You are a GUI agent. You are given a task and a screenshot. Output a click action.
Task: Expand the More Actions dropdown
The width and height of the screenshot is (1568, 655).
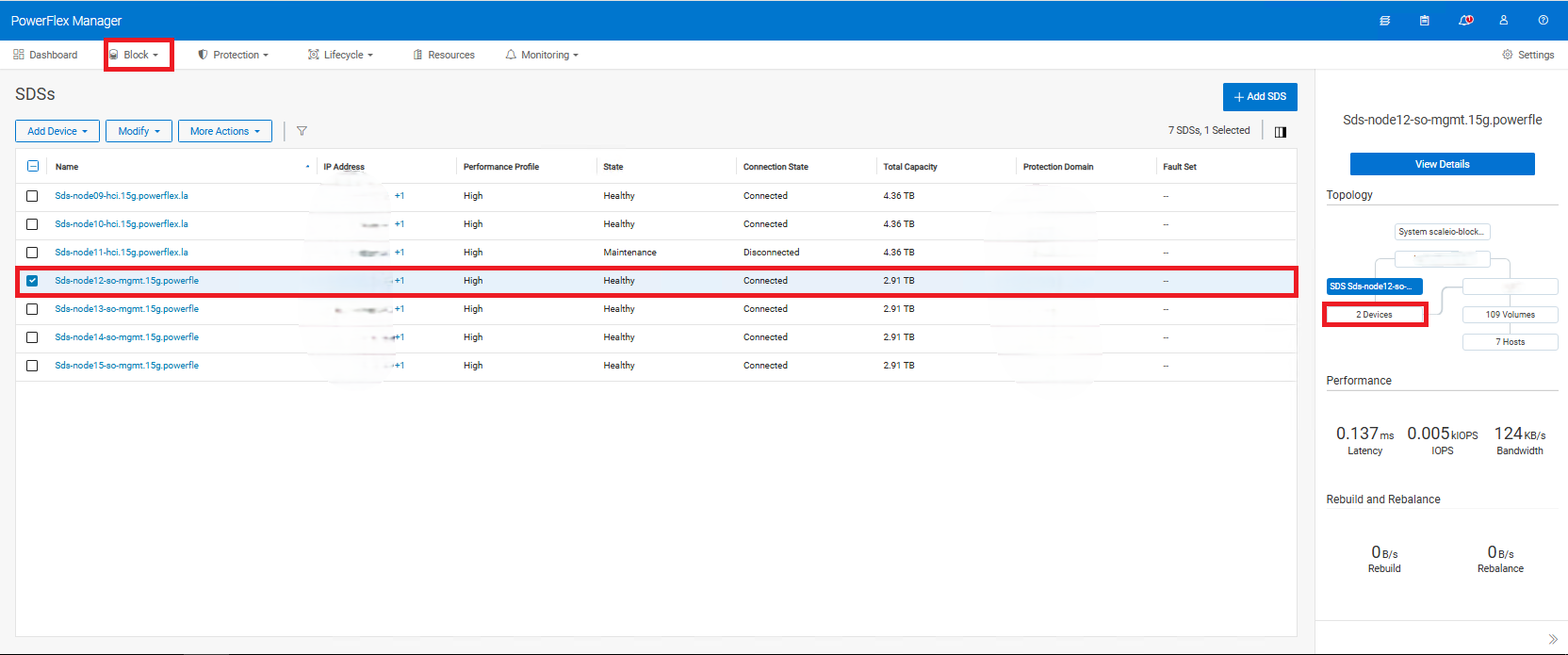(x=224, y=131)
